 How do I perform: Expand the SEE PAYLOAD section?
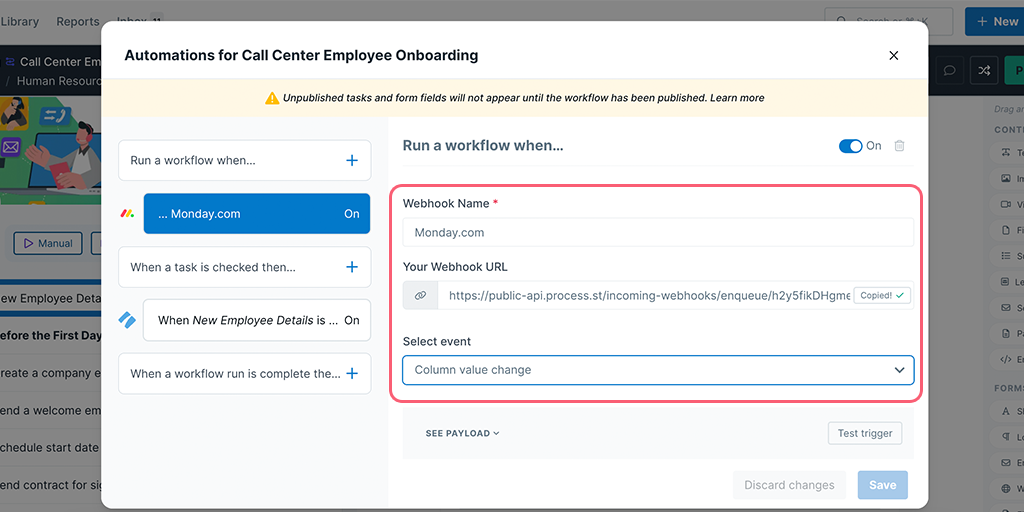point(462,433)
